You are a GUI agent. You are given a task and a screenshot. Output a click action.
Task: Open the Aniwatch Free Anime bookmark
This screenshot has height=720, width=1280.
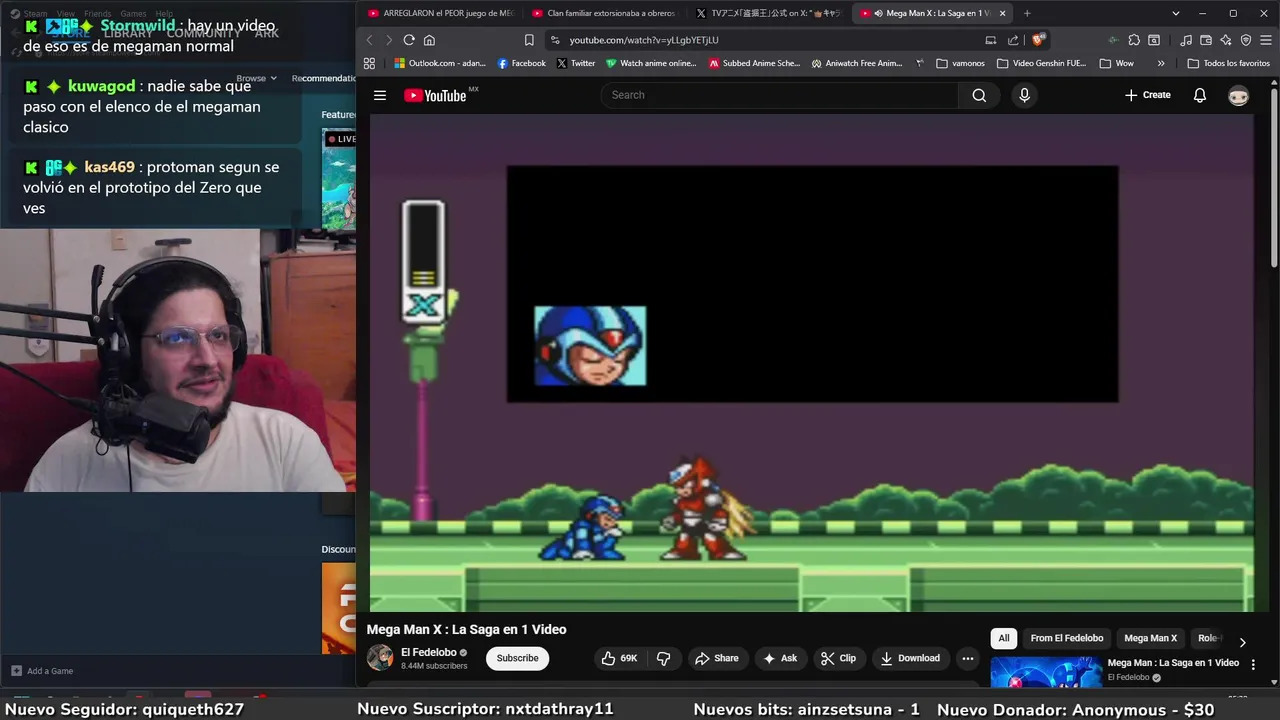coord(857,63)
